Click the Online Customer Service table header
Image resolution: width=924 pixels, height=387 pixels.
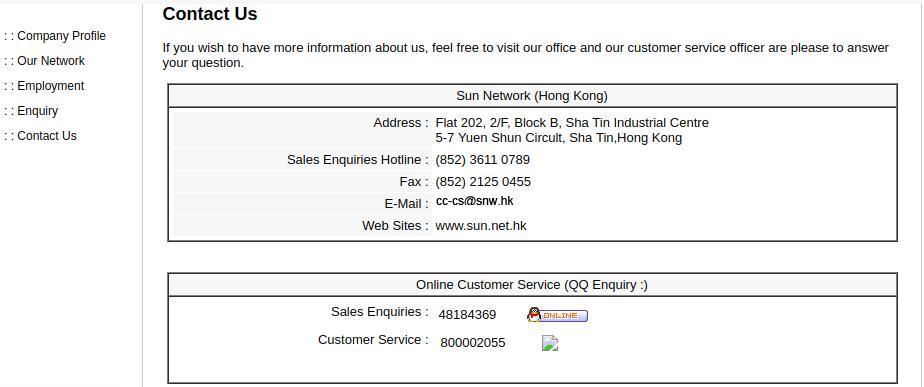(x=532, y=285)
